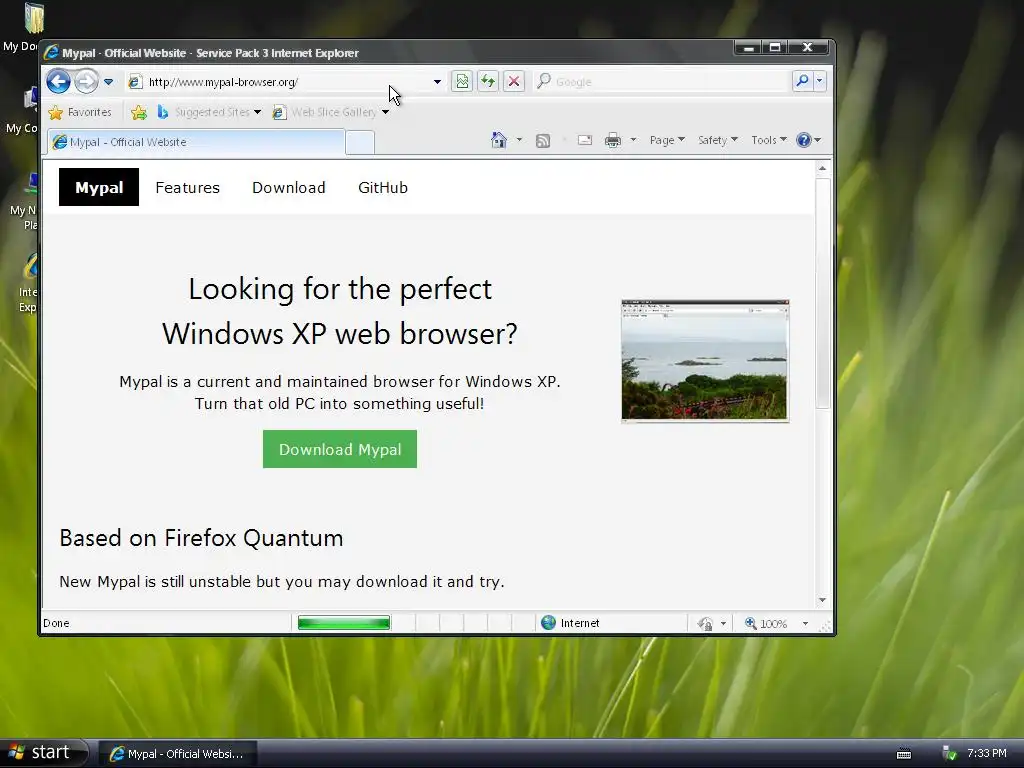Expand the address bar history dropdown
Screen dimensions: 1024x768
click(x=437, y=82)
